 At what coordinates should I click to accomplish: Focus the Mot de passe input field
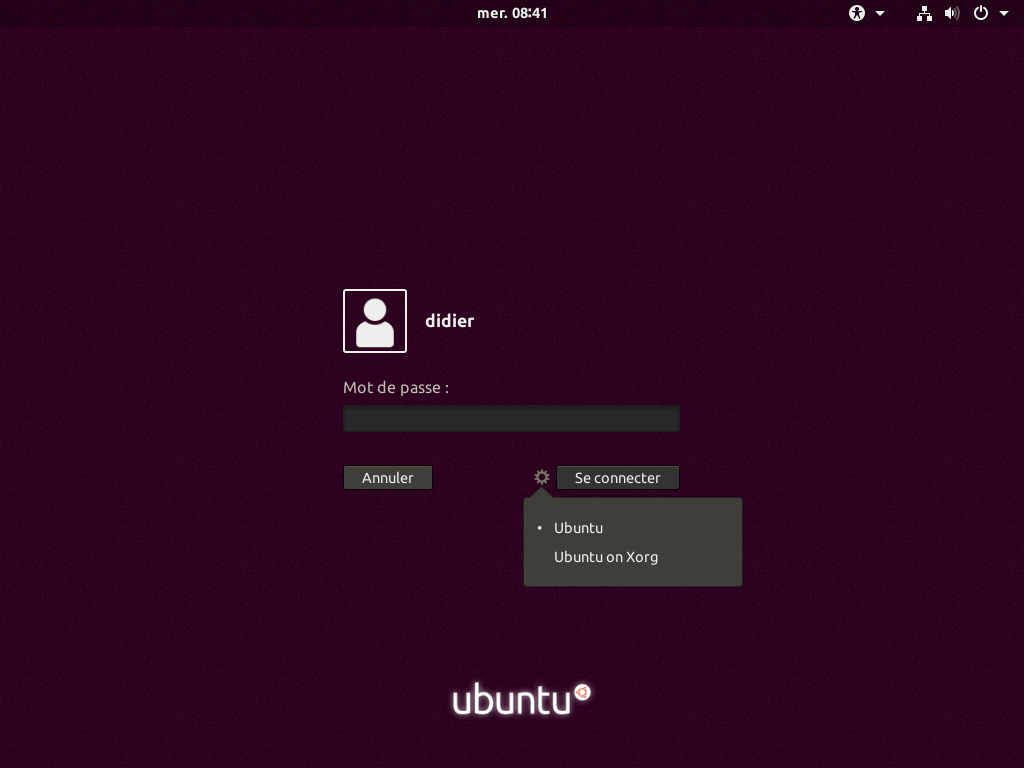coord(511,418)
